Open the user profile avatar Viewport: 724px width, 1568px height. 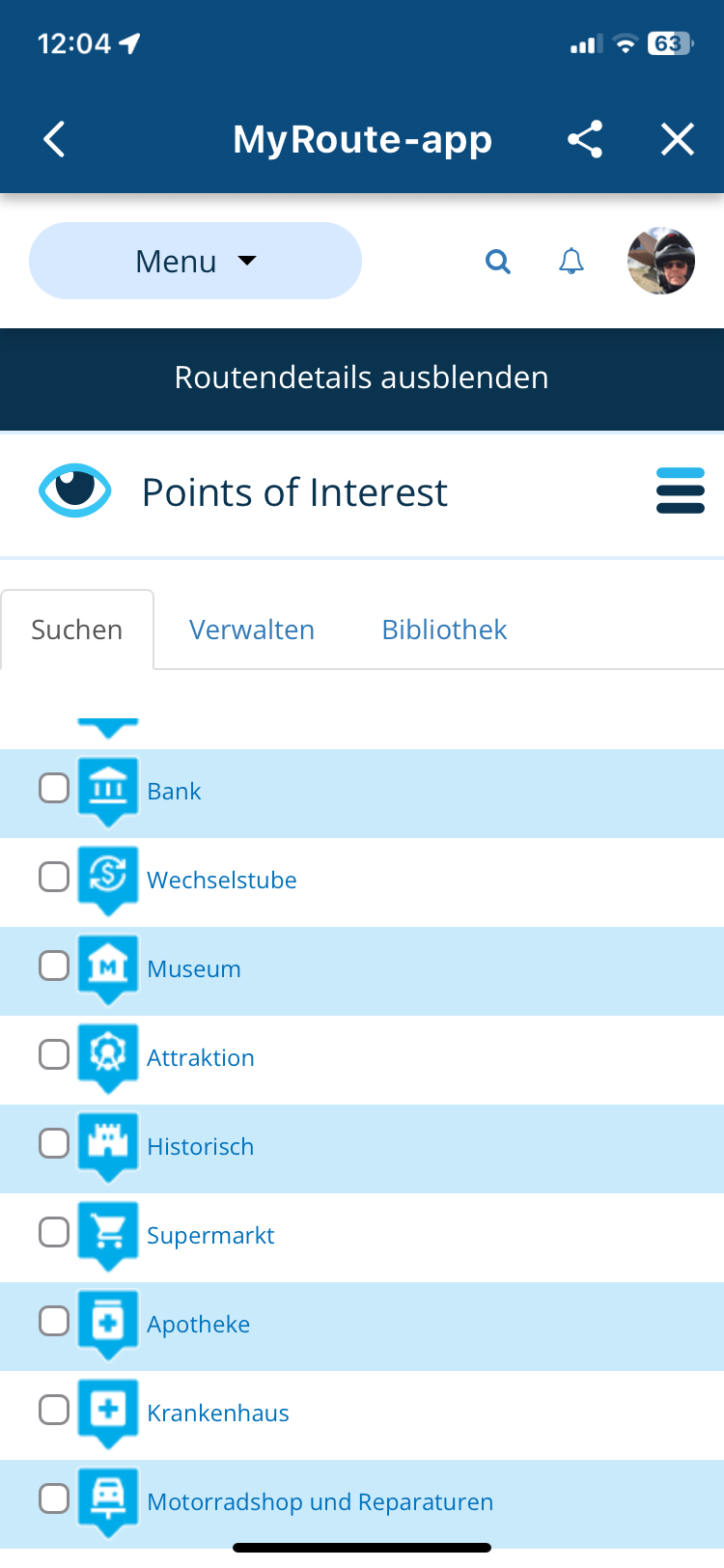661,261
